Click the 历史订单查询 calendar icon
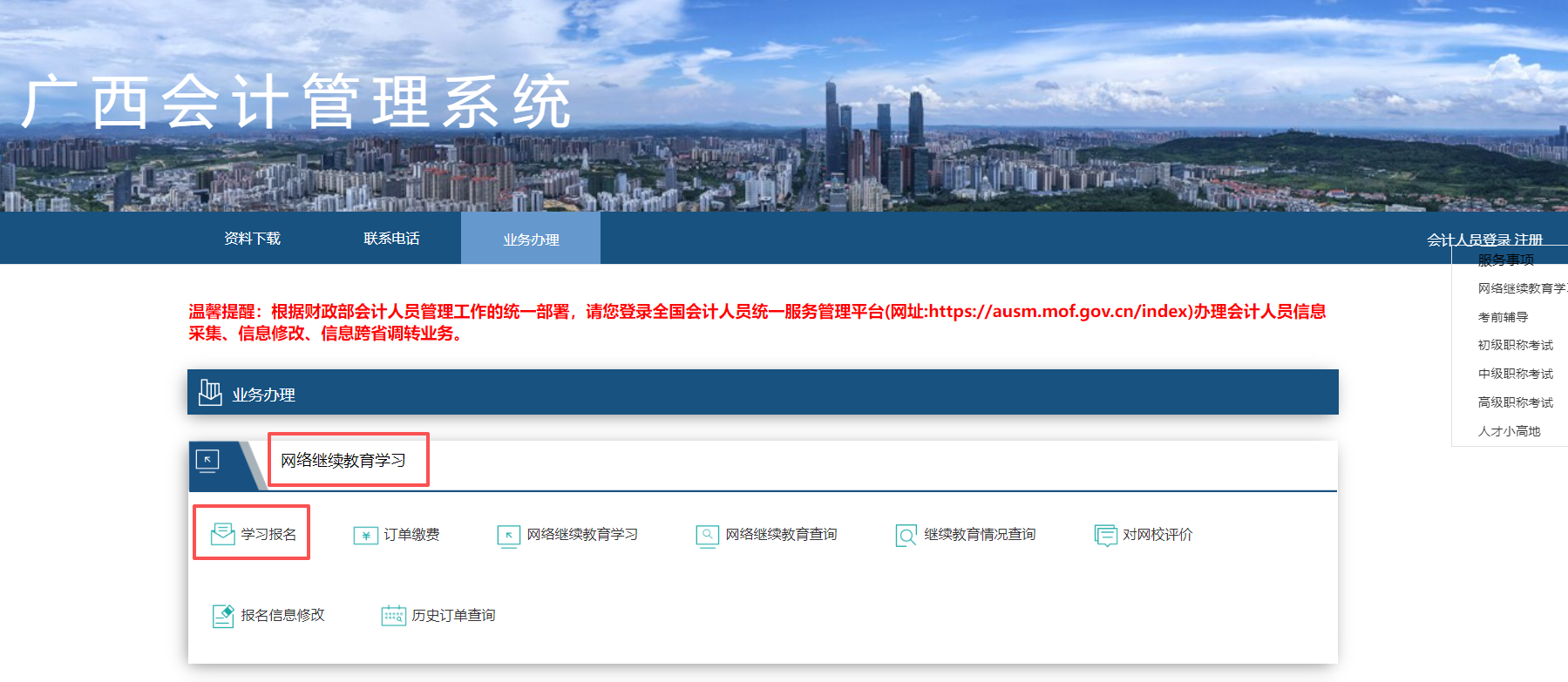 click(393, 616)
